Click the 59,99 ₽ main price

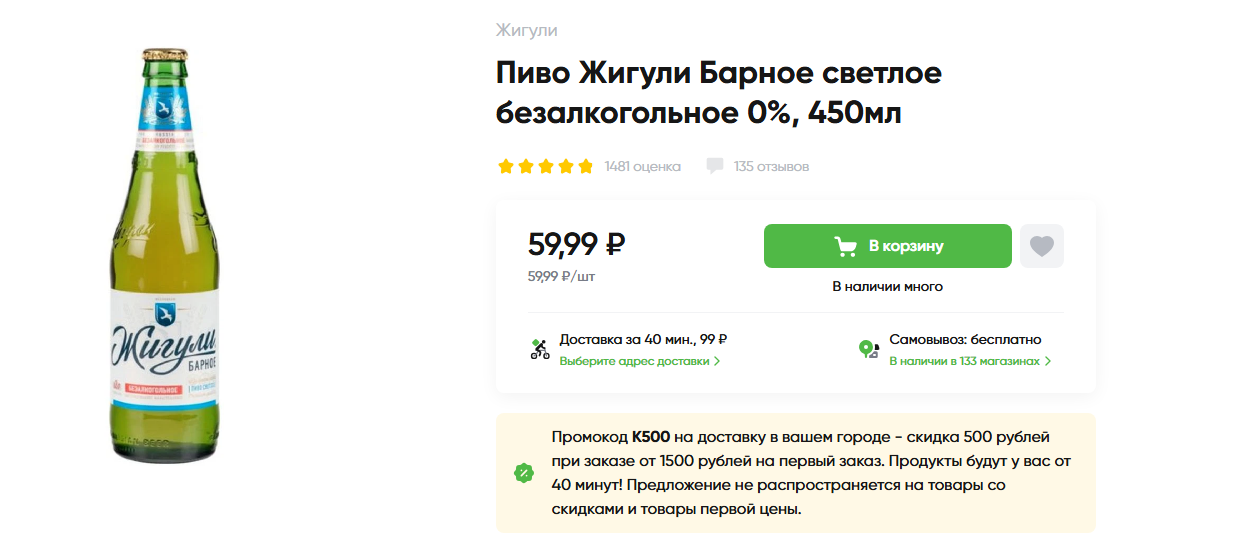pyautogui.click(x=576, y=243)
